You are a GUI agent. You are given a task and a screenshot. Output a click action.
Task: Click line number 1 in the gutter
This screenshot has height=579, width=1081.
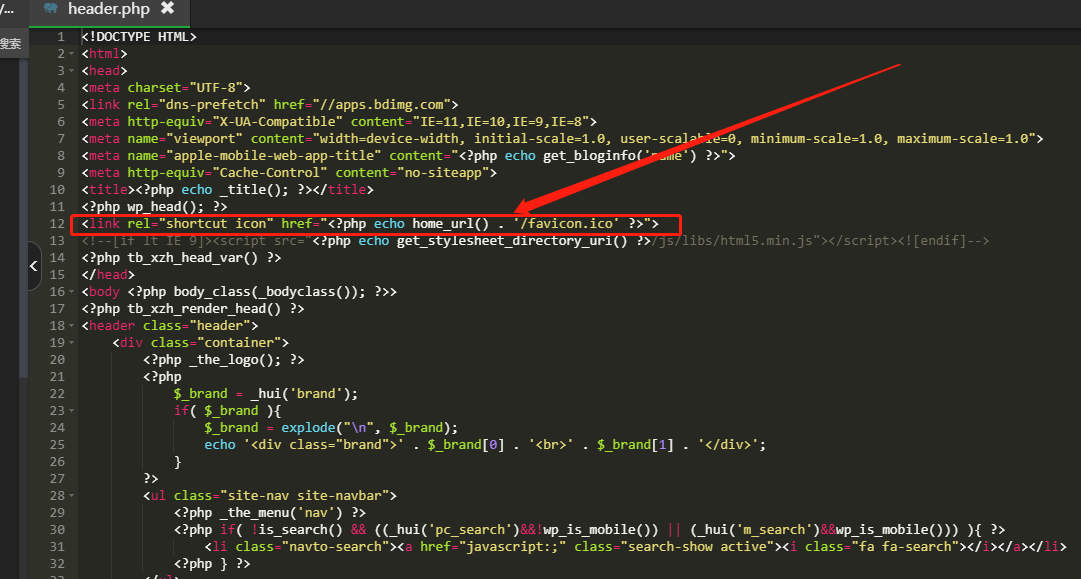[61, 37]
